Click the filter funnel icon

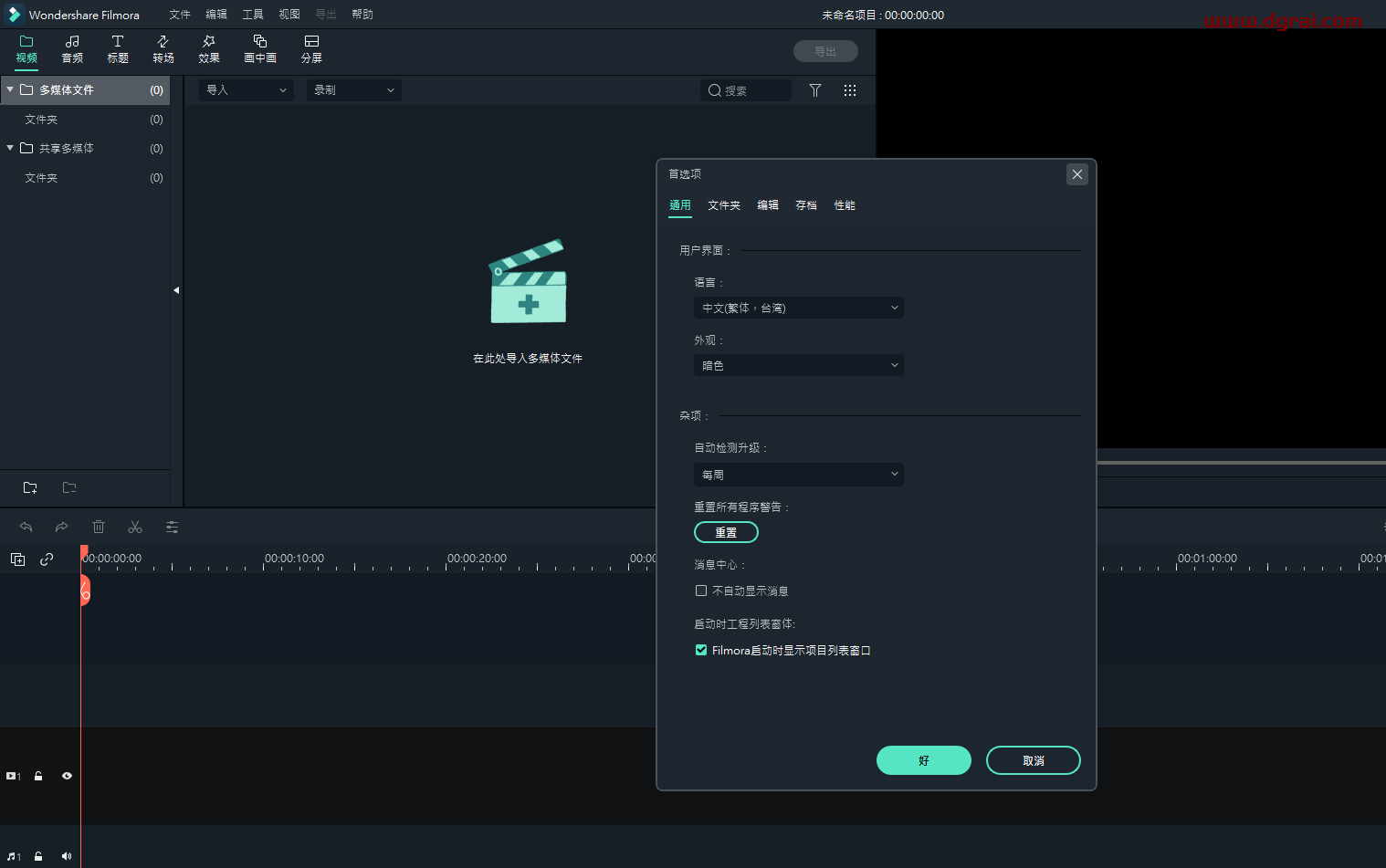[815, 90]
